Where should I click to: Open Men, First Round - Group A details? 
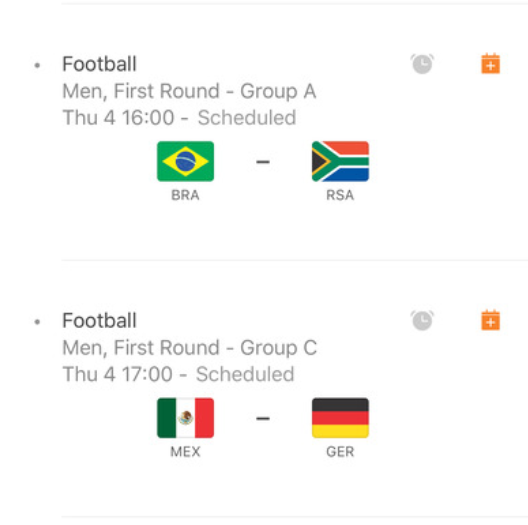click(189, 91)
